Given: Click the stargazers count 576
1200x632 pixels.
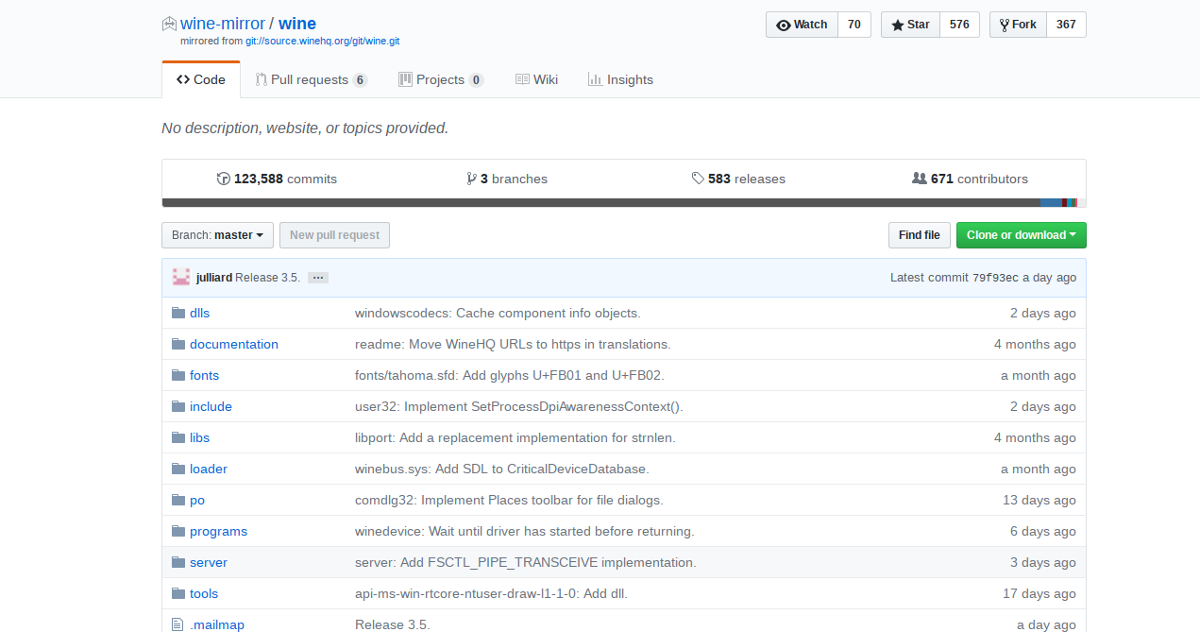Looking at the screenshot, I should (960, 24).
